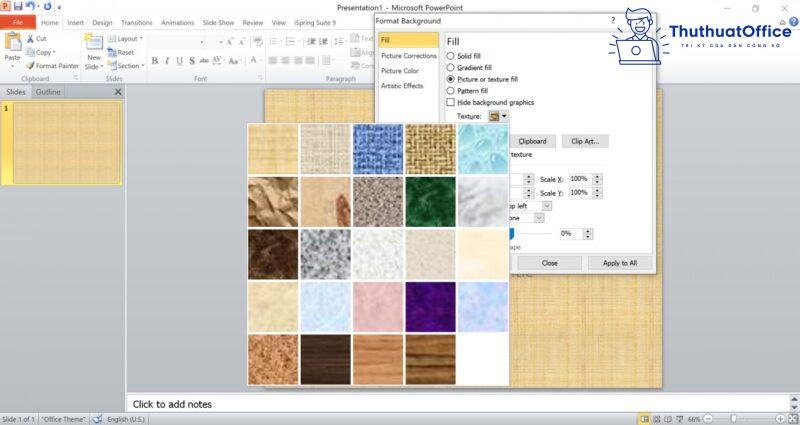Enable Hide background graphics checkbox
The image size is (800, 425).
point(450,102)
